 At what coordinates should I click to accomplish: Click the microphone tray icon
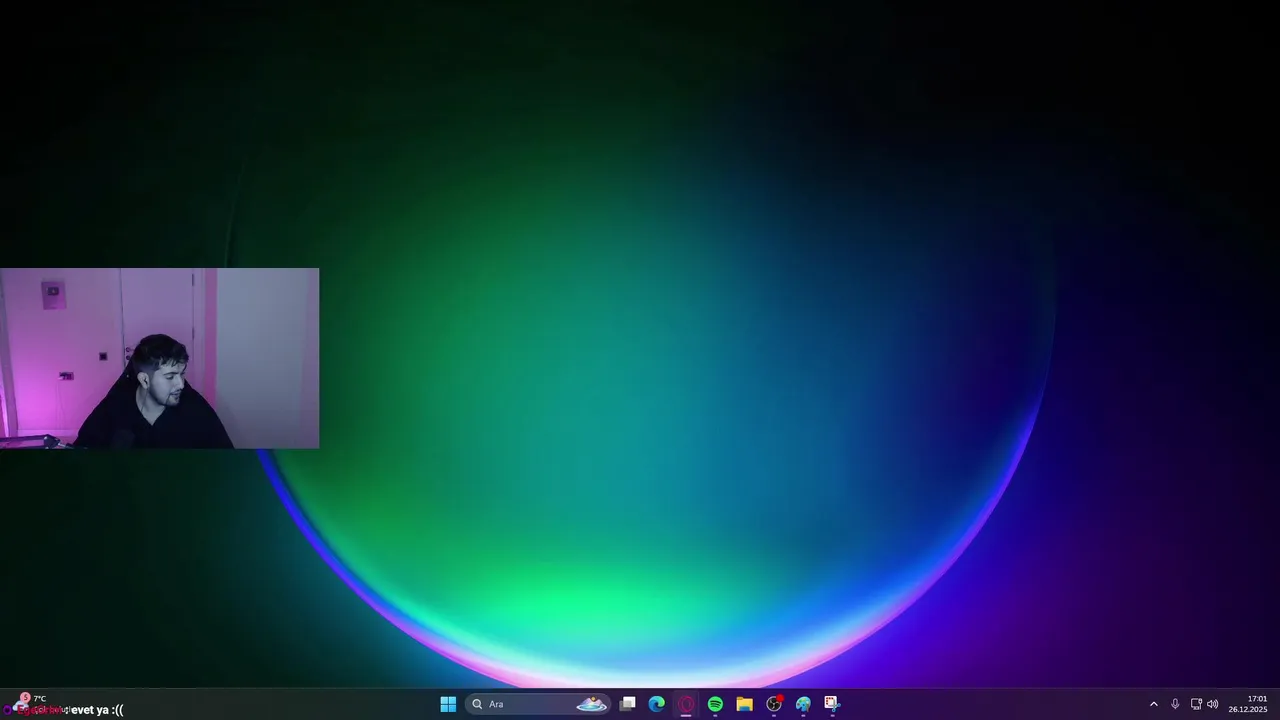(1175, 704)
